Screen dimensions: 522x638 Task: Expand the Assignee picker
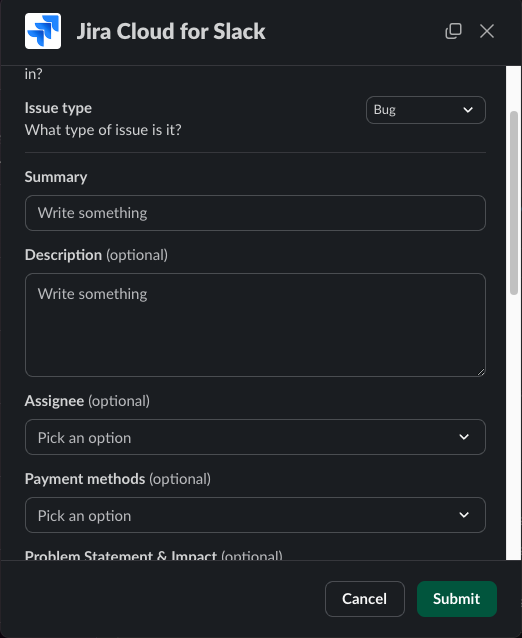[x=255, y=437]
